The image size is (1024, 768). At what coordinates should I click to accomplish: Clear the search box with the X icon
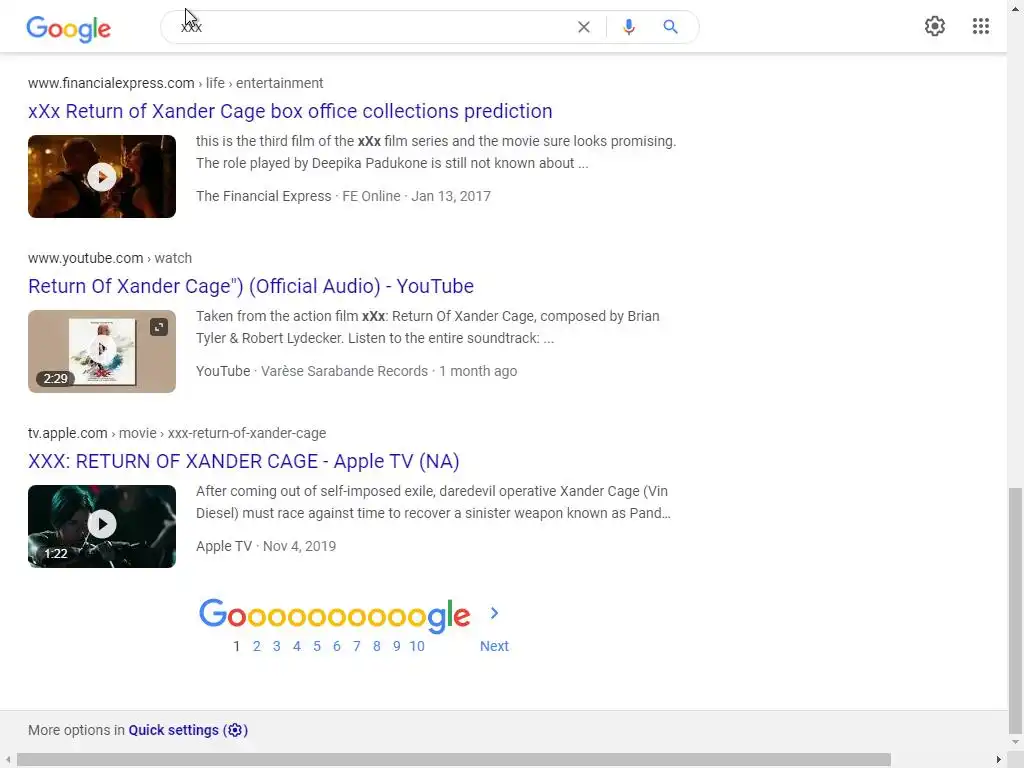pyautogui.click(x=584, y=27)
